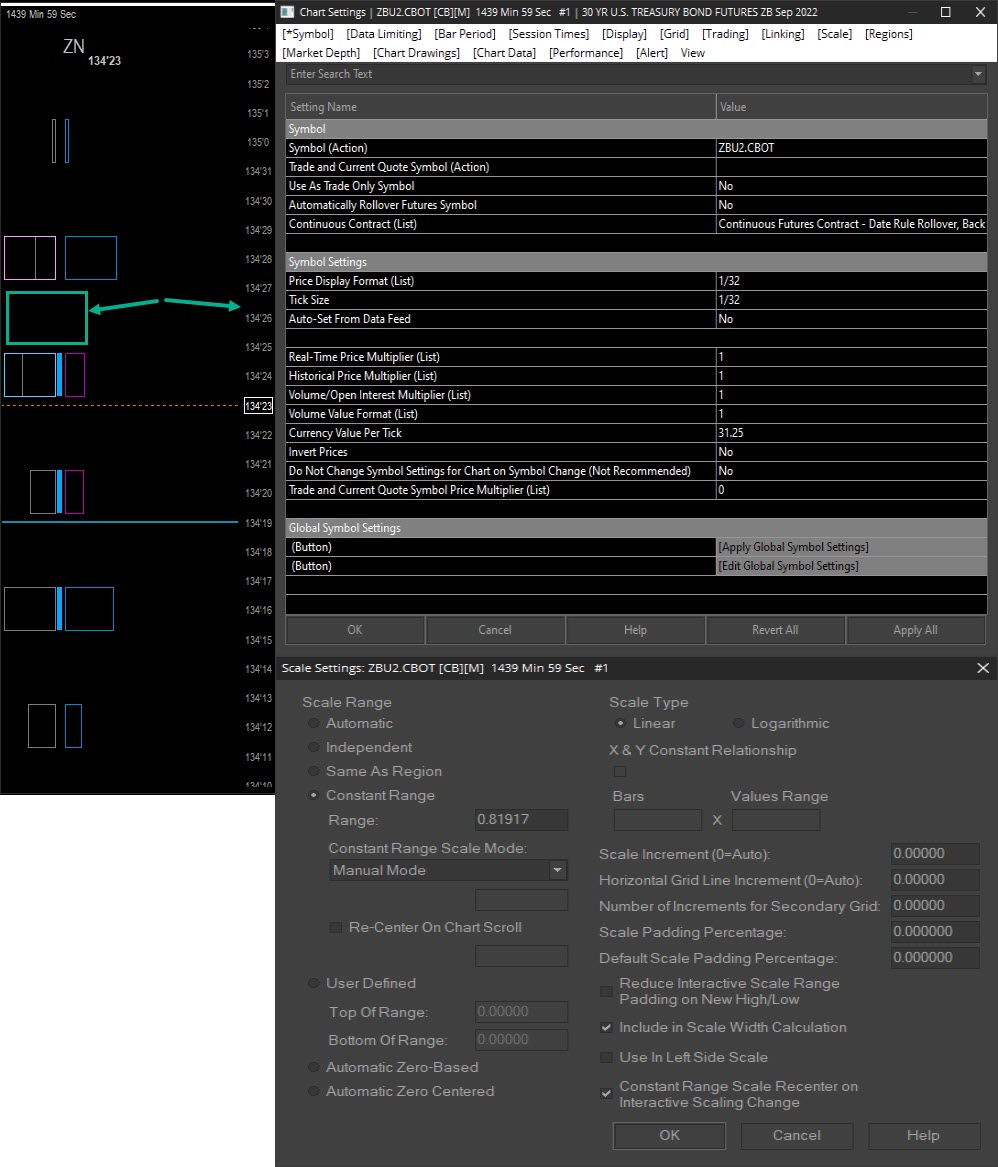Image resolution: width=998 pixels, height=1167 pixels.
Task: Select Linear scale type
Action: tap(620, 723)
